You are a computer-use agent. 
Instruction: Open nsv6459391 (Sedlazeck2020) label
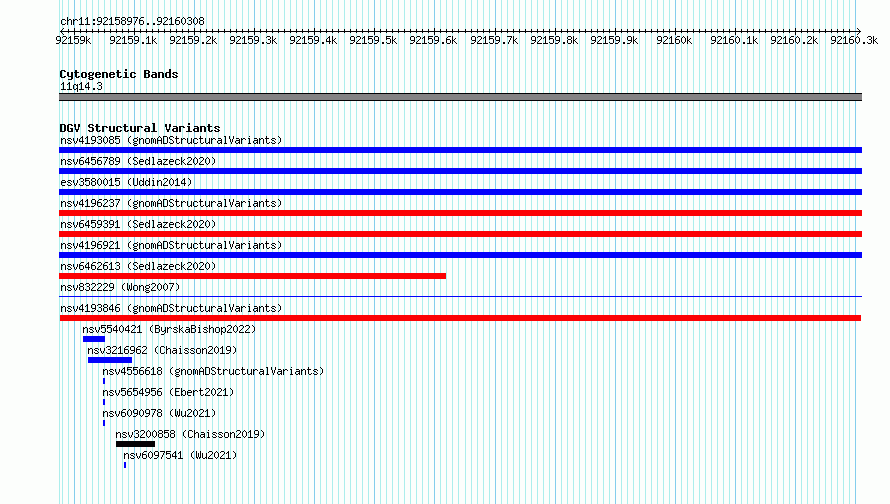click(x=138, y=224)
